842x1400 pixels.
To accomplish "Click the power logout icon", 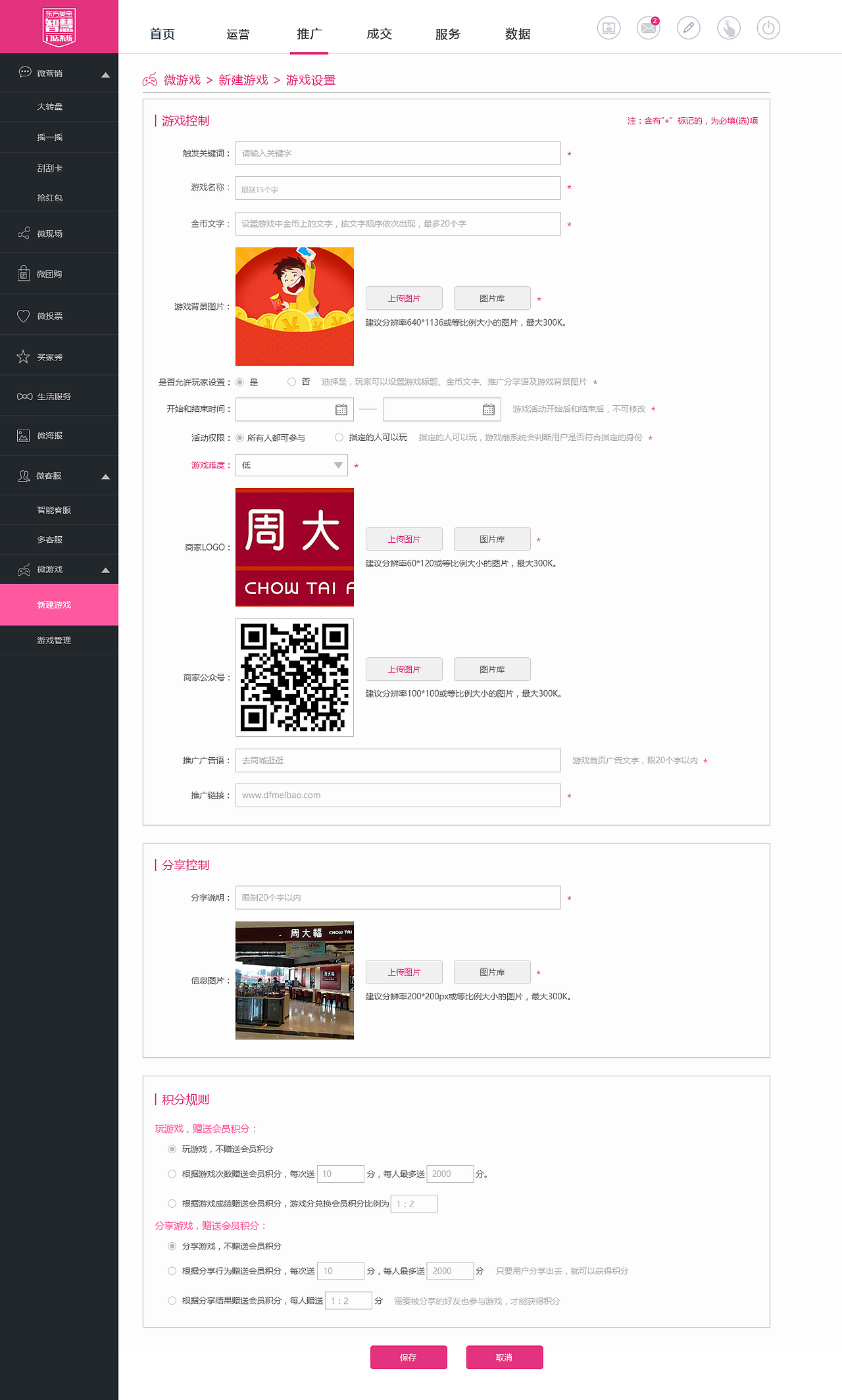I will (768, 28).
